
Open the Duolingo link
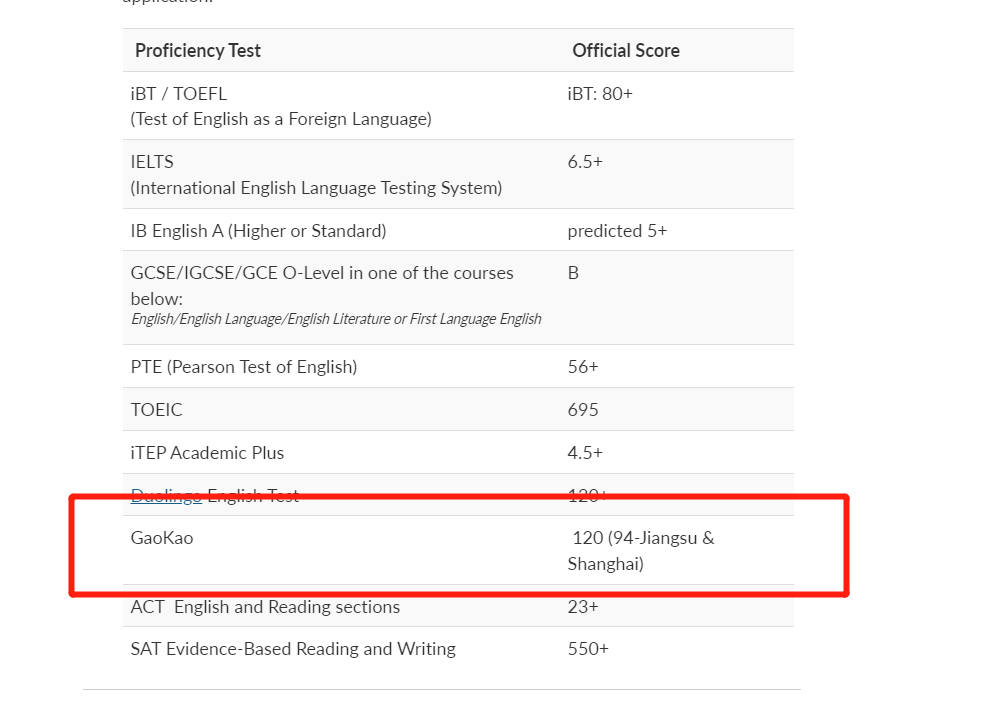166,495
